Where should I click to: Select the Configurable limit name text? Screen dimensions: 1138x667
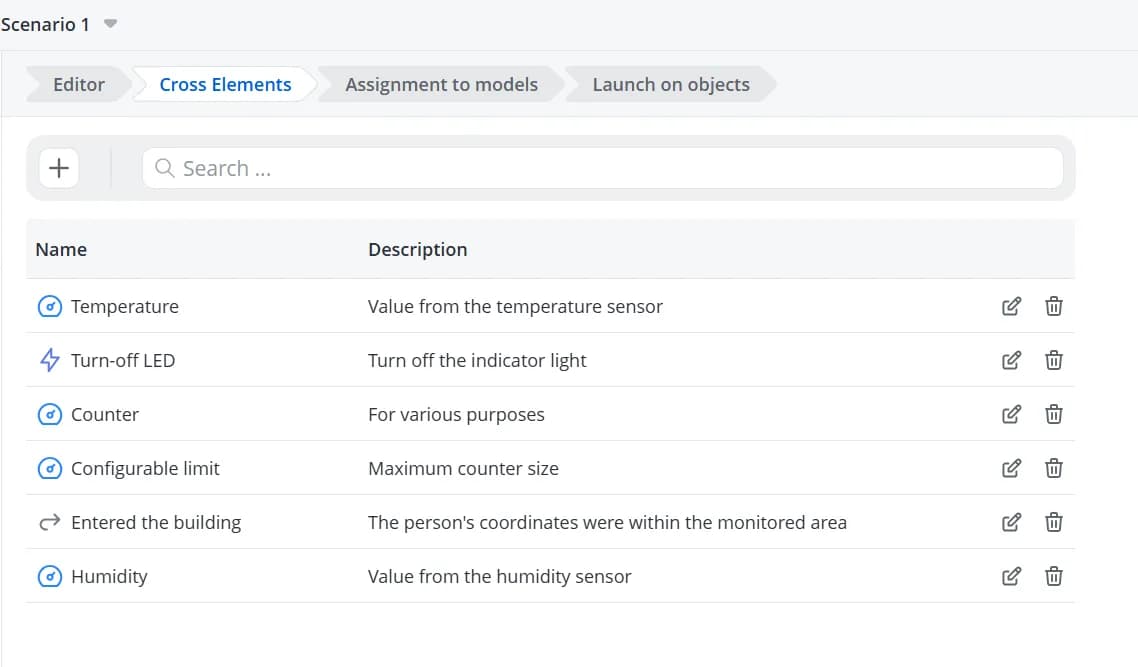pyautogui.click(x=145, y=468)
